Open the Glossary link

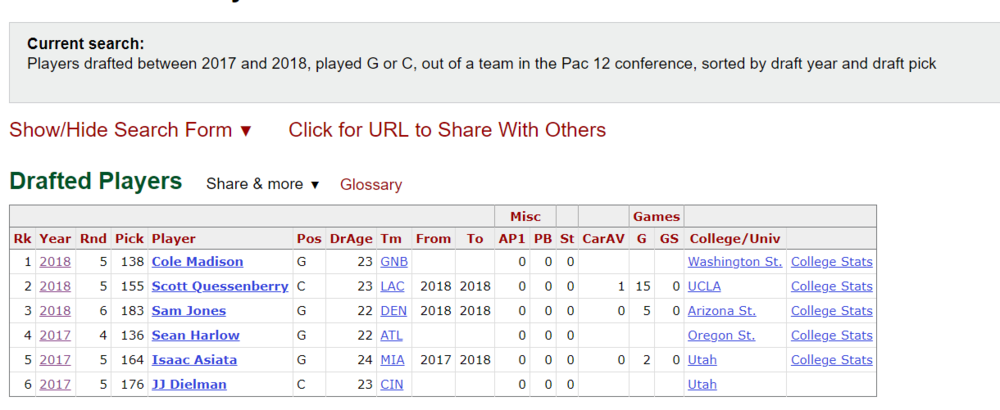pyautogui.click(x=371, y=185)
